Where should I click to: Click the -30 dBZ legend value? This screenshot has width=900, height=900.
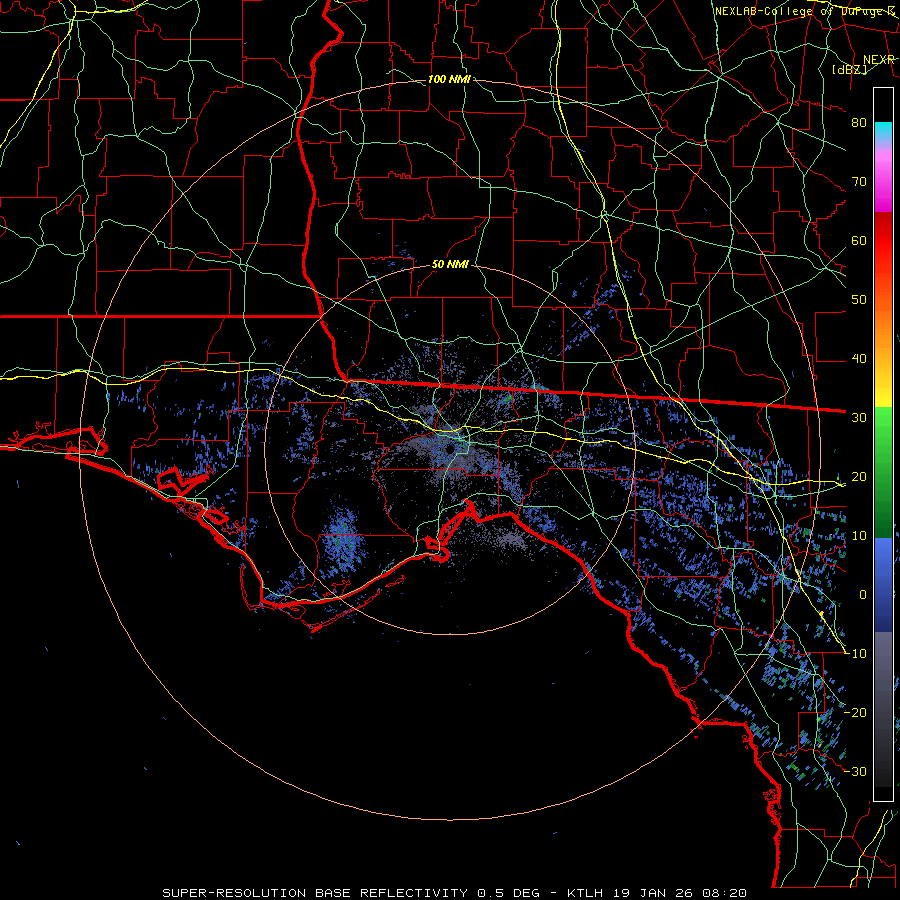[856, 772]
